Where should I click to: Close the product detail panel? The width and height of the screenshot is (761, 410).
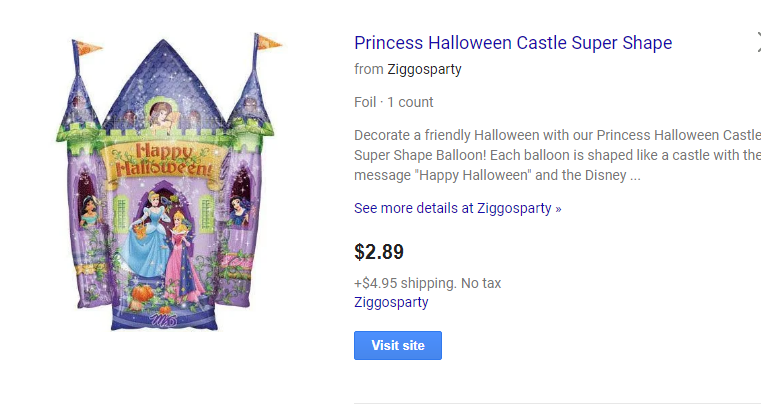point(757,42)
